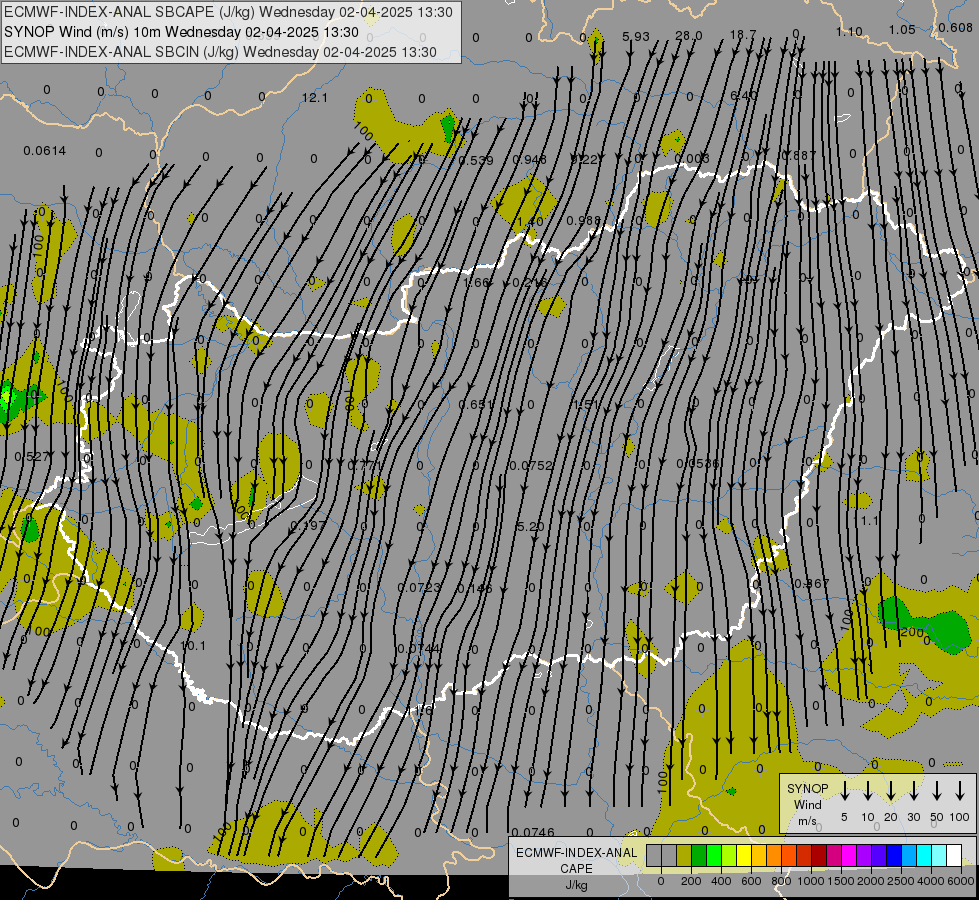This screenshot has width=979, height=900.
Task: Click the map value '1.66'
Action: (476, 282)
